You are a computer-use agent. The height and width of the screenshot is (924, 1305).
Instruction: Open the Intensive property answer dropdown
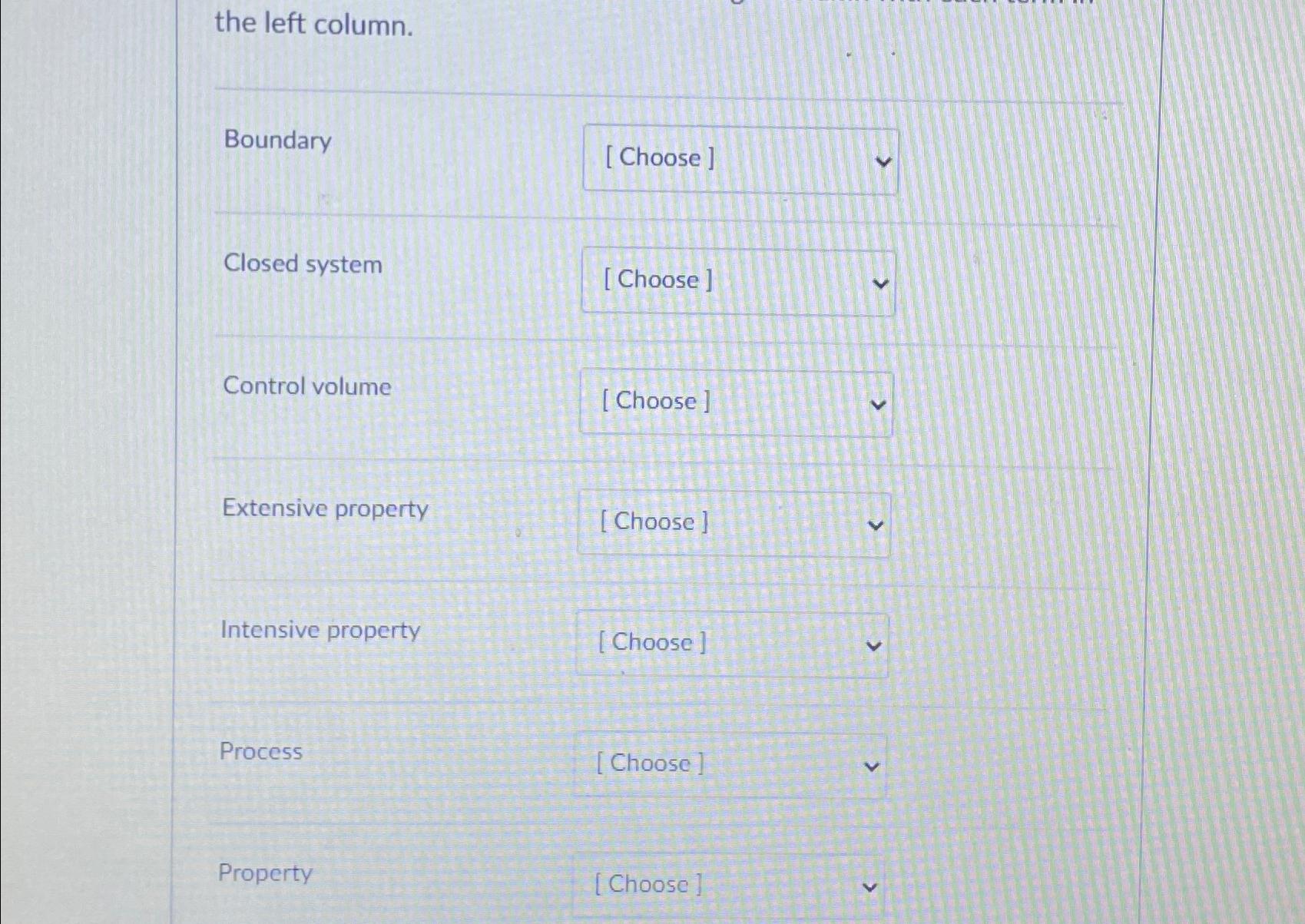730,644
